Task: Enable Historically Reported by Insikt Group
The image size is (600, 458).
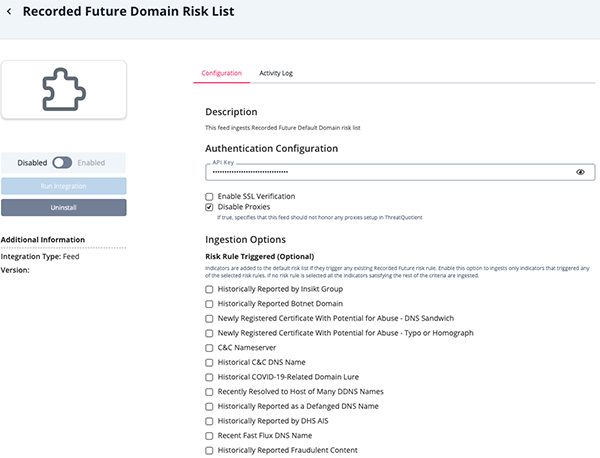Action: [209, 289]
